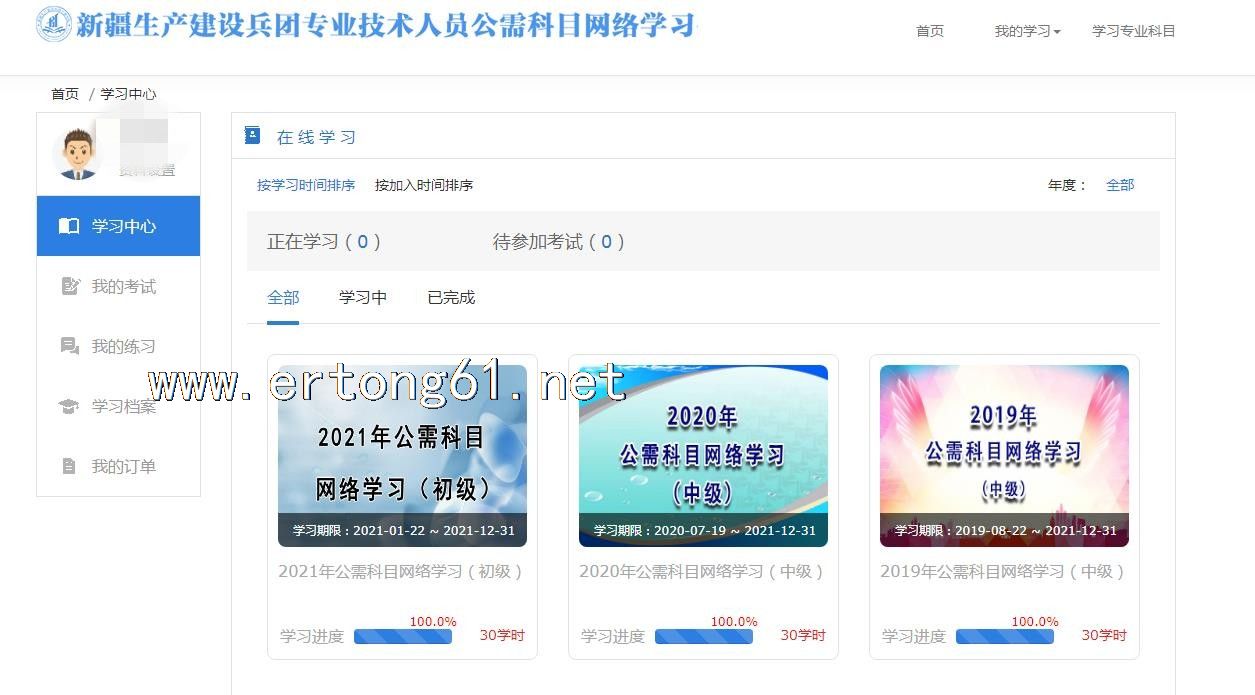1255x695 pixels.
Task: Click the 2021年公需科目 progress bar
Action: pyautogui.click(x=403, y=636)
